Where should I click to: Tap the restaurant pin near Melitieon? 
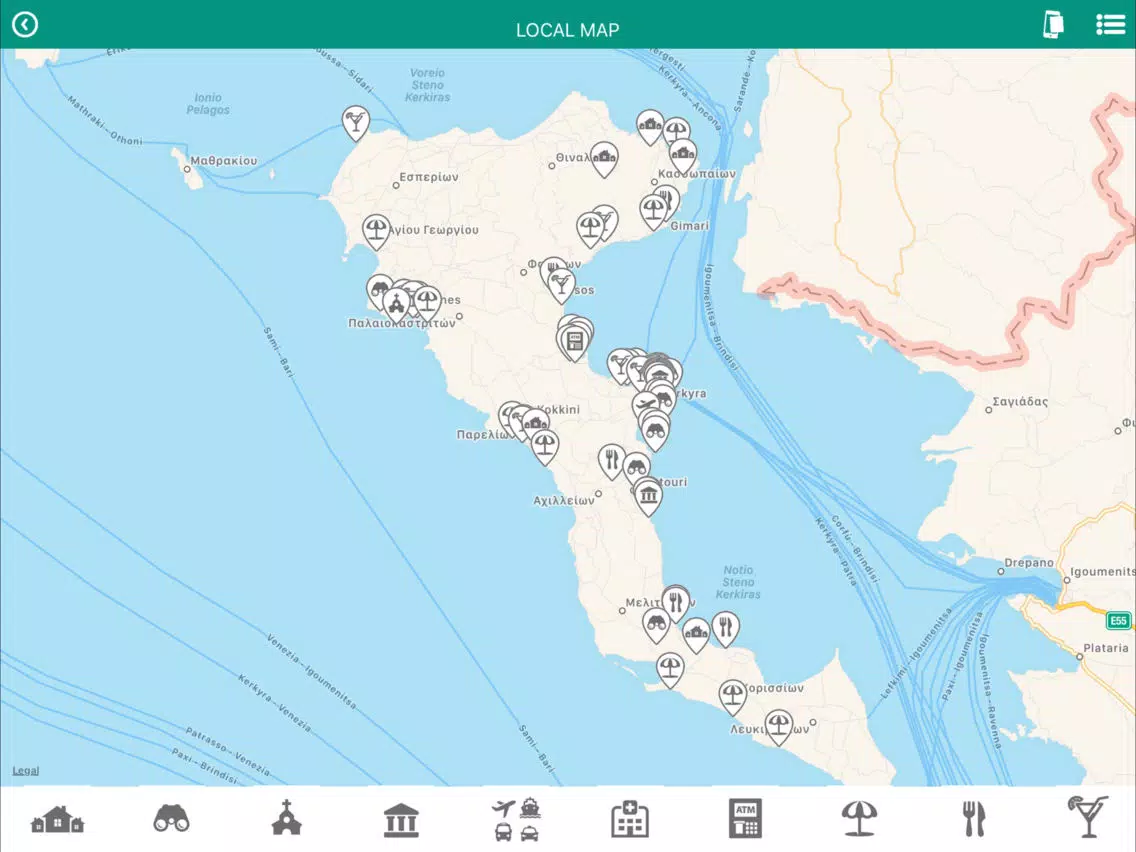[x=675, y=604]
